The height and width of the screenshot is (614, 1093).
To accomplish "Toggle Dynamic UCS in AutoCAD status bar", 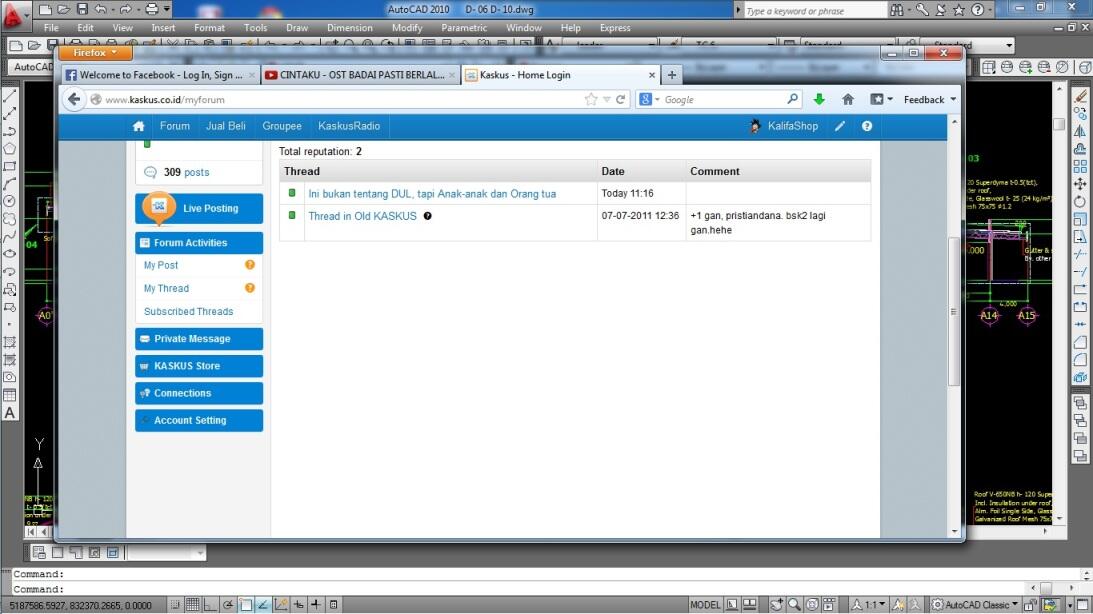I will pyautogui.click(x=281, y=605).
